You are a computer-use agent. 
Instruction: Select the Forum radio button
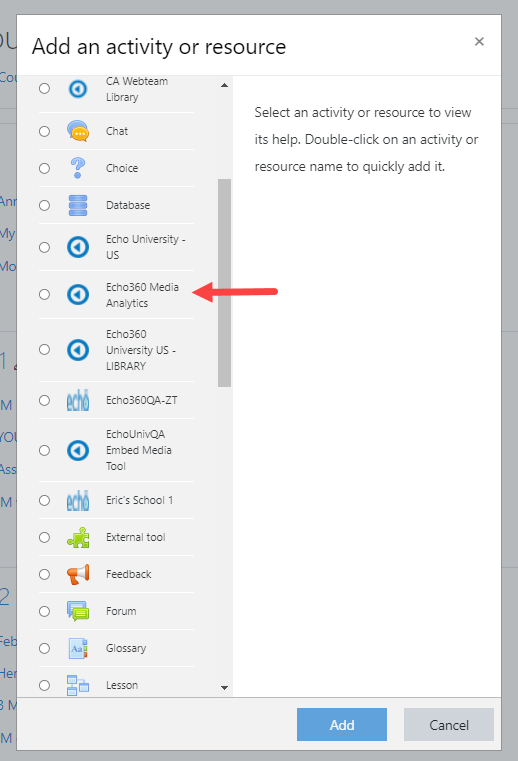click(44, 611)
